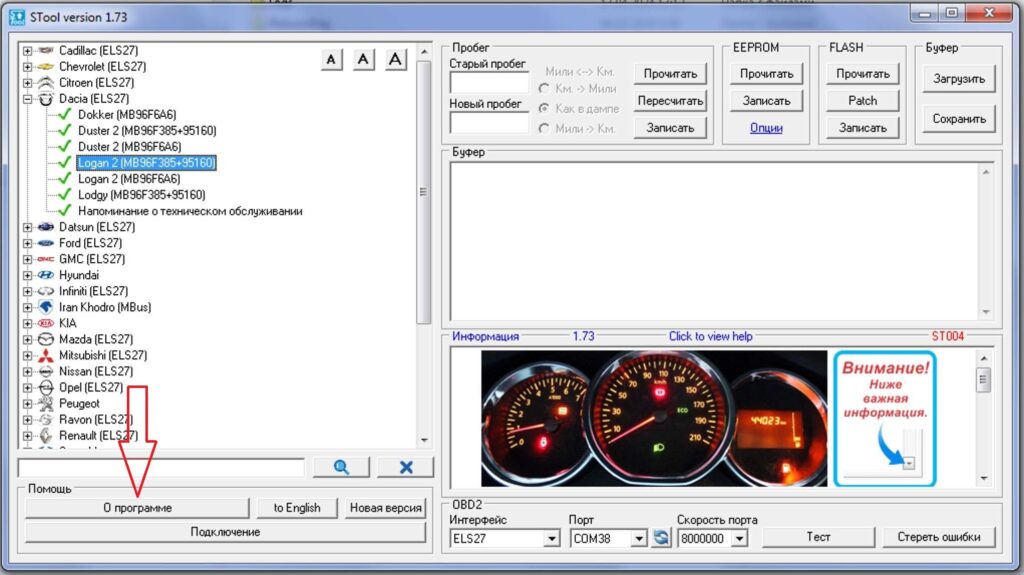Screen dimensions: 1024x575
Task: Switch language with to English button
Action: [296, 508]
